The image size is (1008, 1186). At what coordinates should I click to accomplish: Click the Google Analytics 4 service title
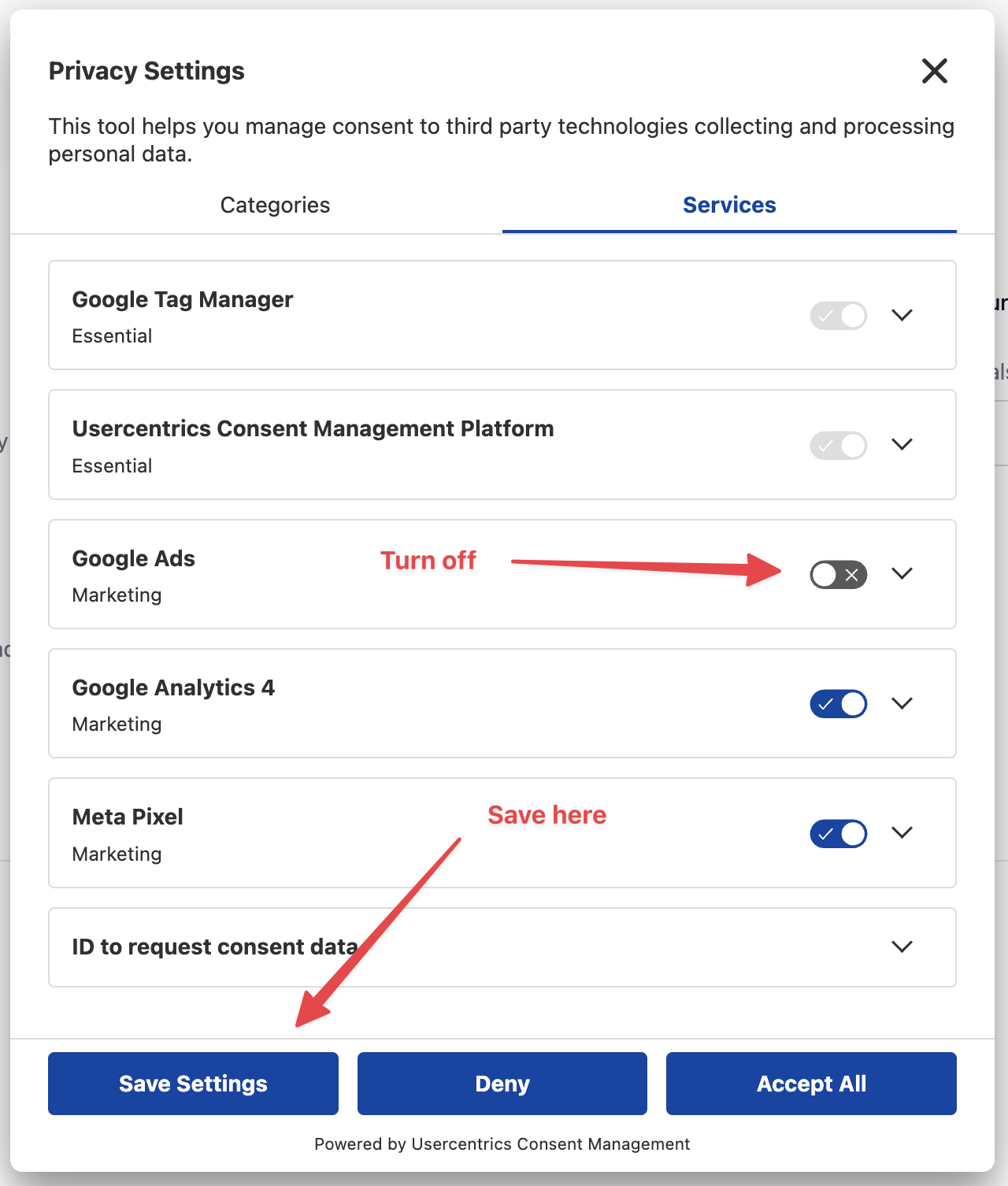pos(173,688)
